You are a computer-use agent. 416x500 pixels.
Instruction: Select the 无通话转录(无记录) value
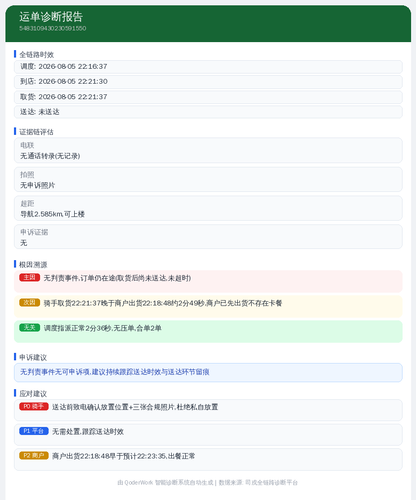[50, 156]
